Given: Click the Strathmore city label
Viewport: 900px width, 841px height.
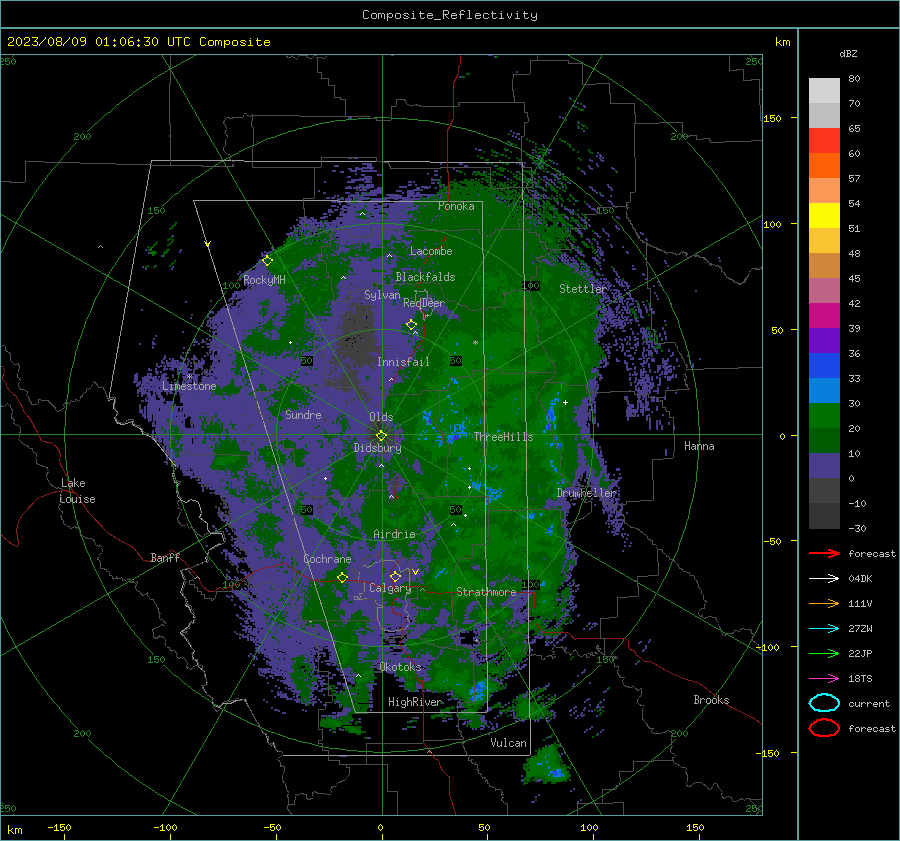Looking at the screenshot, I should [486, 592].
